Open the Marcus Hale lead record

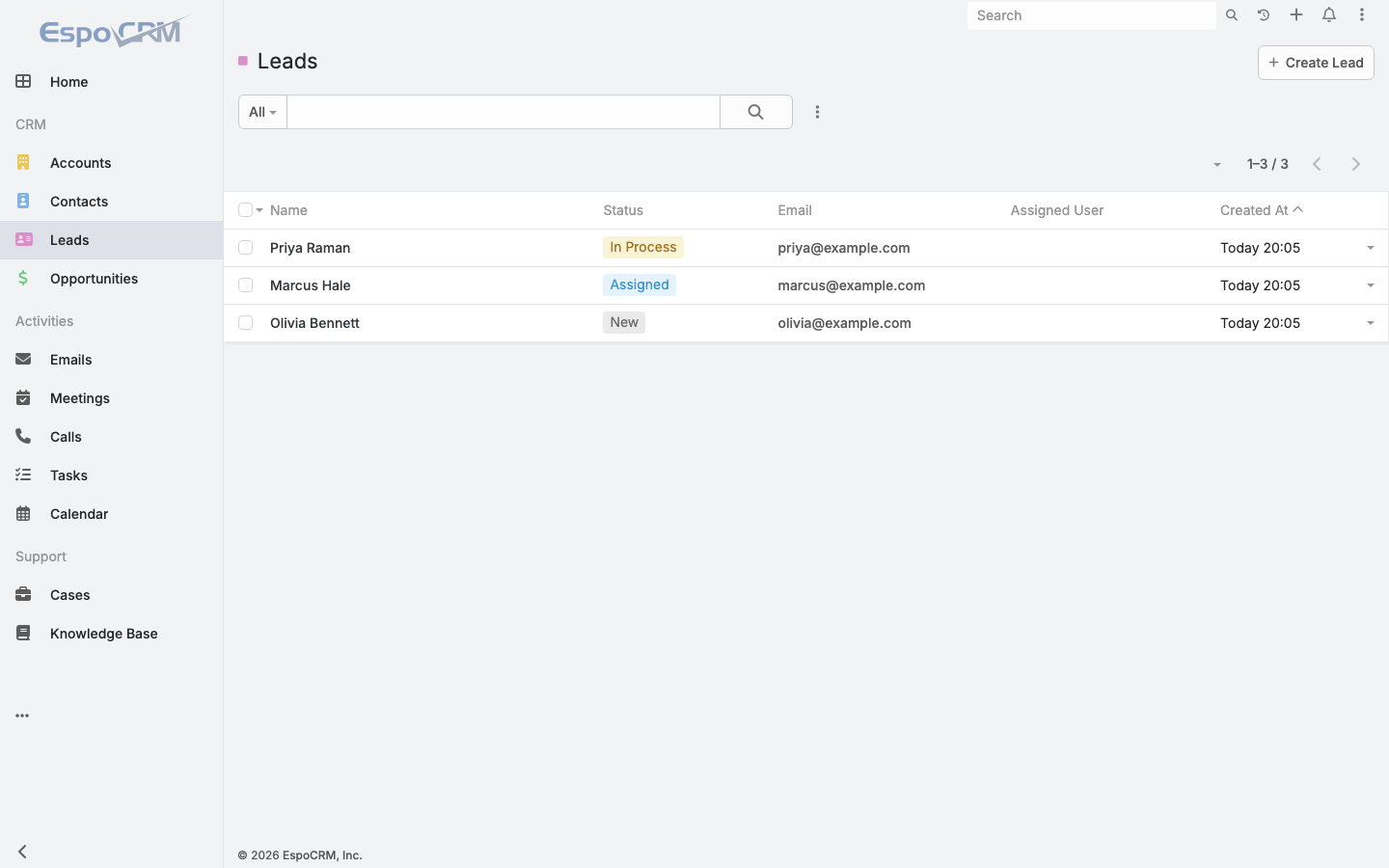coord(310,285)
